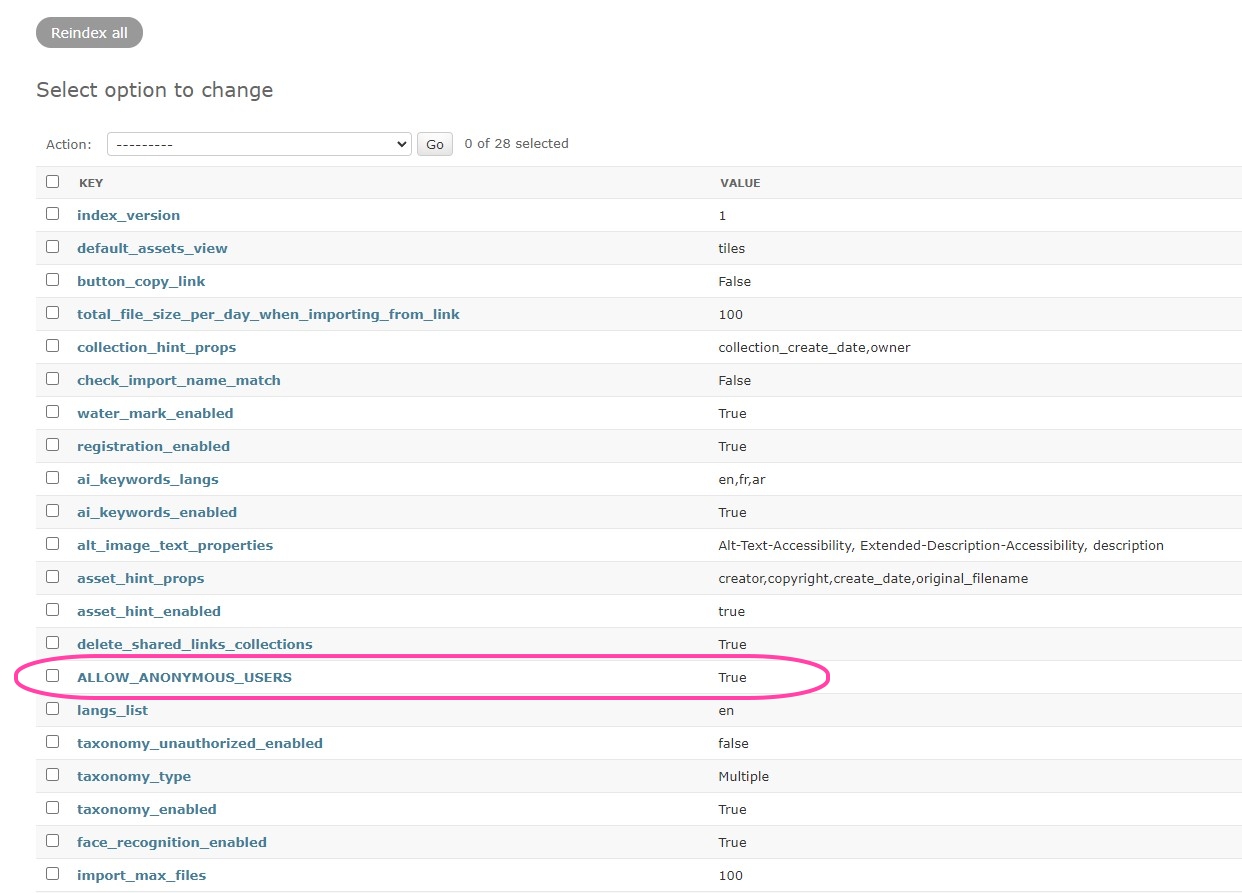Viewport: 1242px width, 893px height.
Task: Open the delete_shared_links_collections option
Action: point(195,644)
